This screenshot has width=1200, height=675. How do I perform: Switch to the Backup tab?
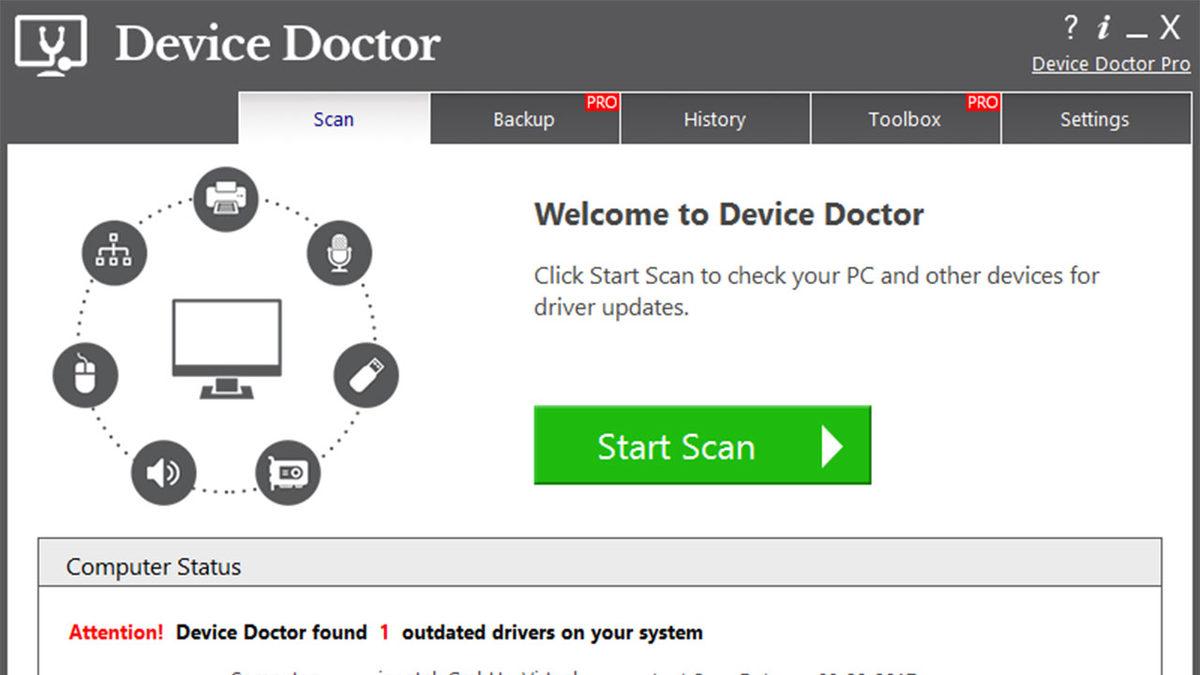[524, 119]
